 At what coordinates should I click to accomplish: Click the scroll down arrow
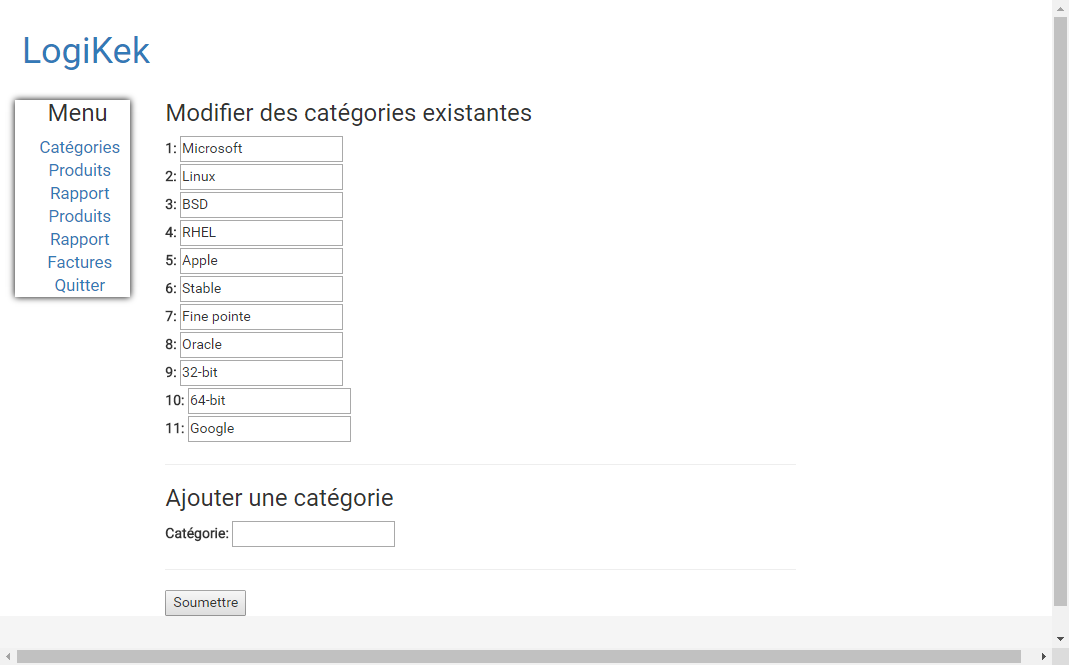coord(1060,639)
